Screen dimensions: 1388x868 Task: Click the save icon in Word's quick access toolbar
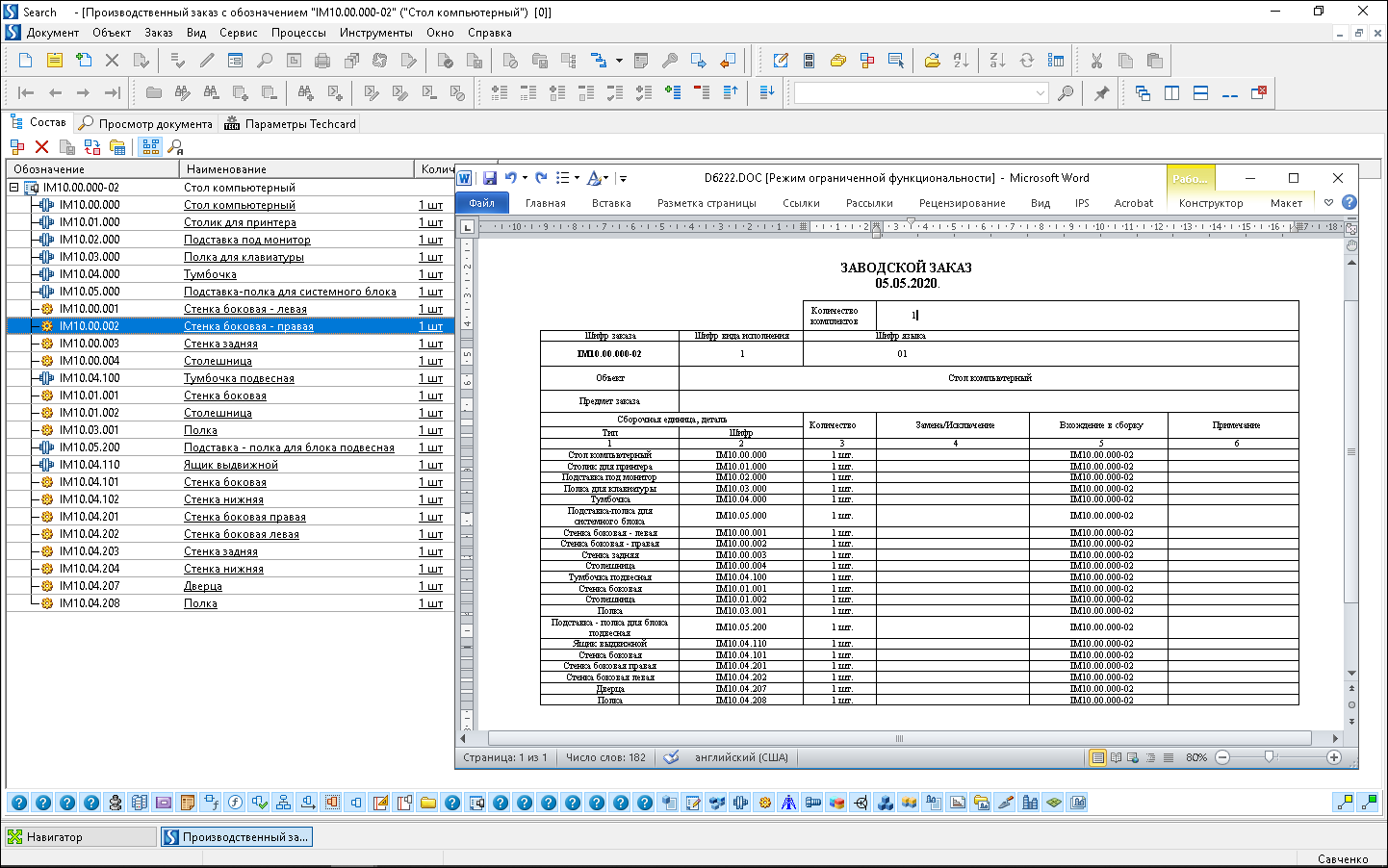490,178
